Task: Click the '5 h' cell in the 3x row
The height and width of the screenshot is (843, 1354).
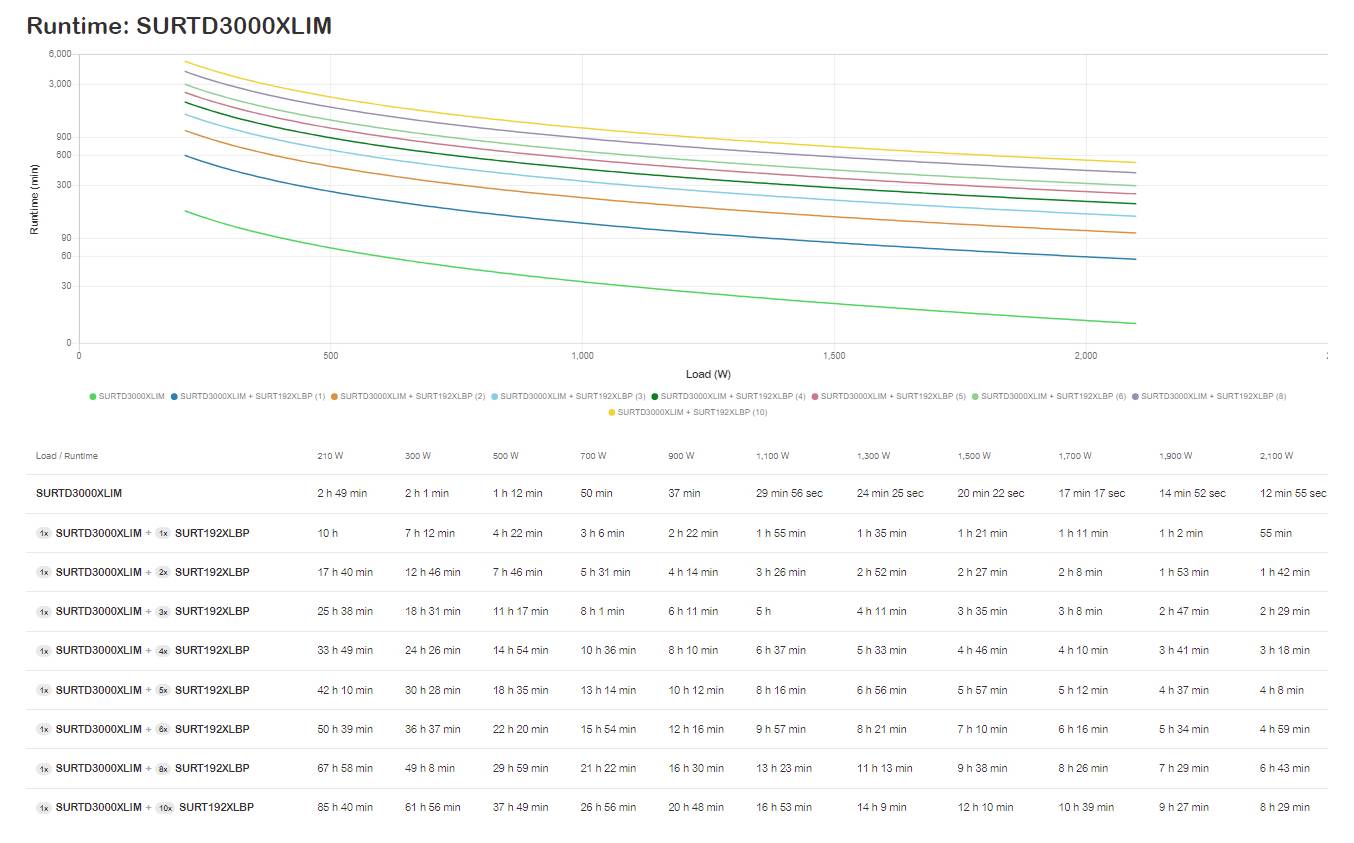Action: point(764,611)
